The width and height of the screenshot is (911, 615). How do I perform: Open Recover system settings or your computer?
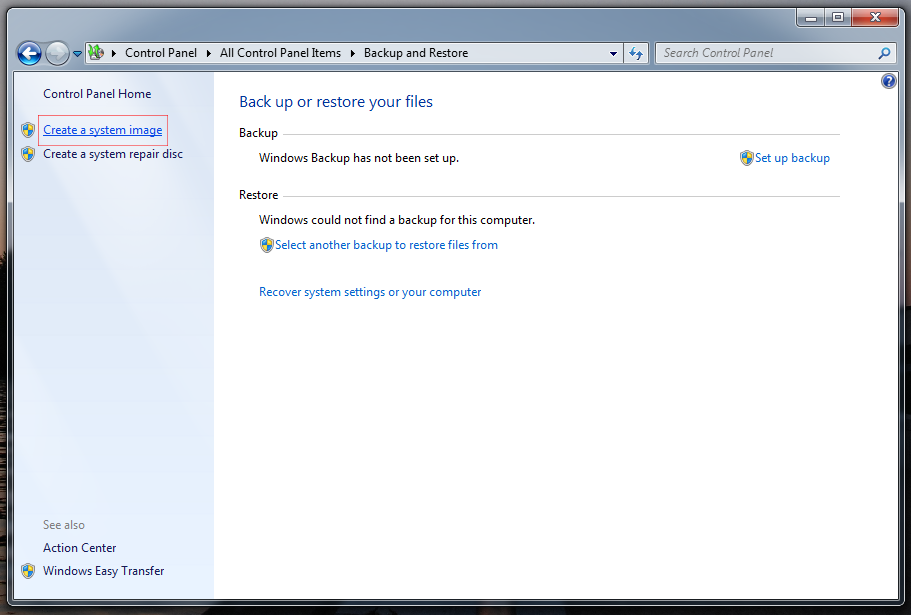pyautogui.click(x=370, y=292)
